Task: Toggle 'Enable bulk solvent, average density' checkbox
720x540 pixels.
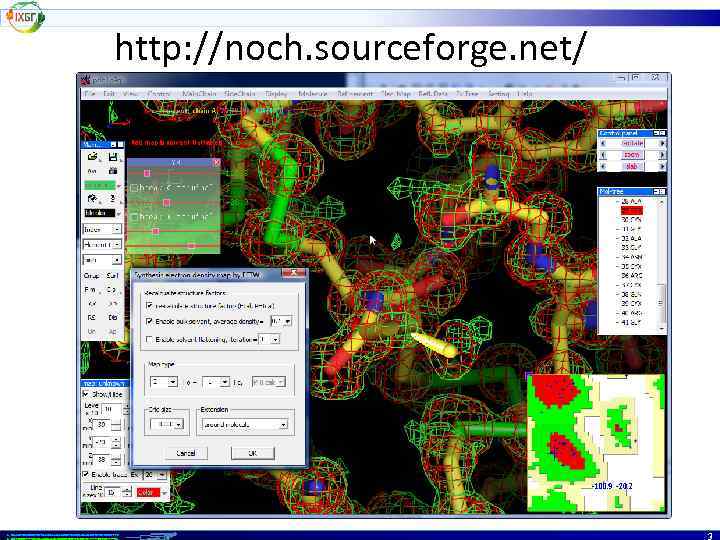Action: click(x=149, y=321)
